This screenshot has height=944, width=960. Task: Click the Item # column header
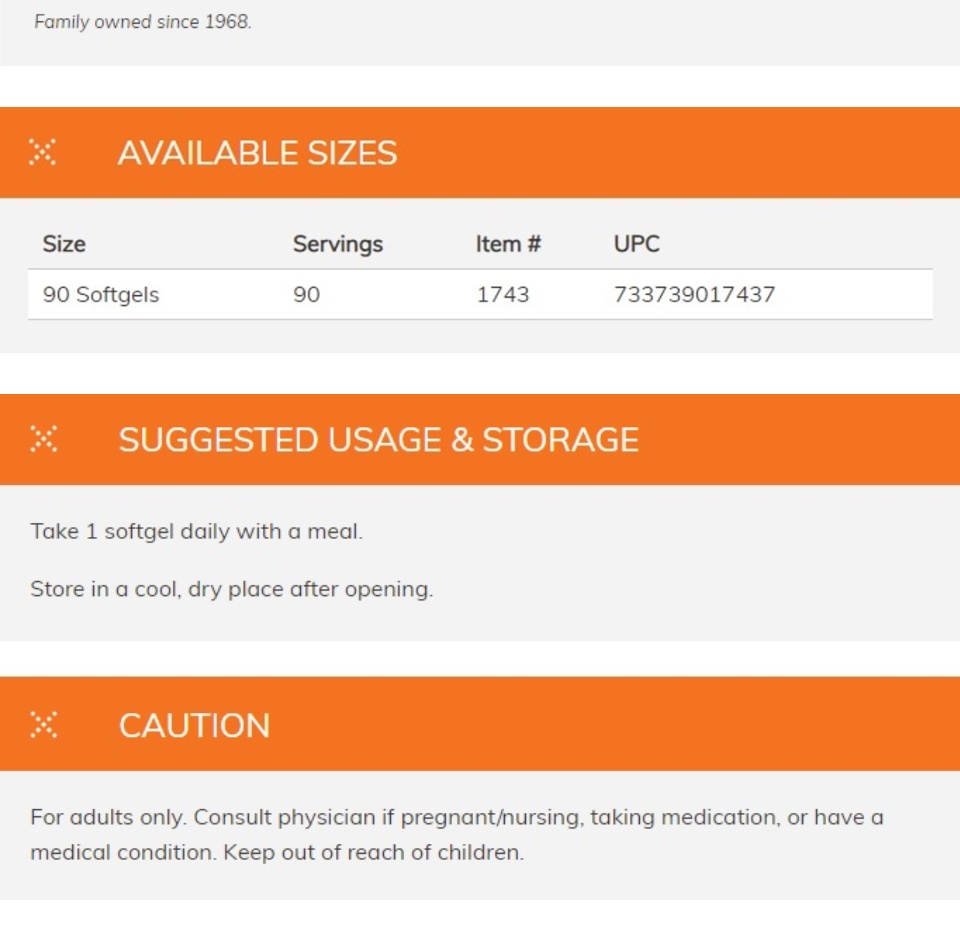tap(508, 244)
